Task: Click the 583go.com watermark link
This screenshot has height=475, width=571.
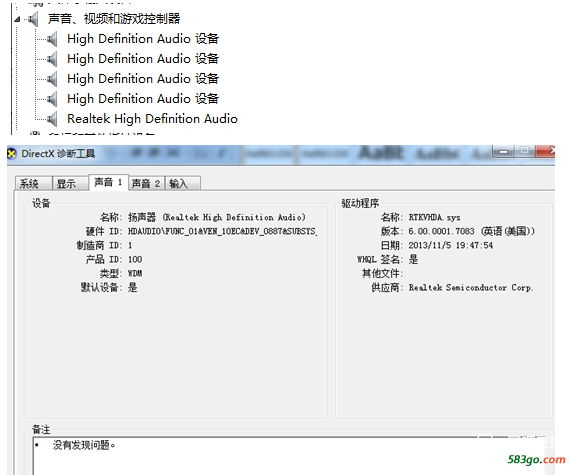Action: click(536, 459)
